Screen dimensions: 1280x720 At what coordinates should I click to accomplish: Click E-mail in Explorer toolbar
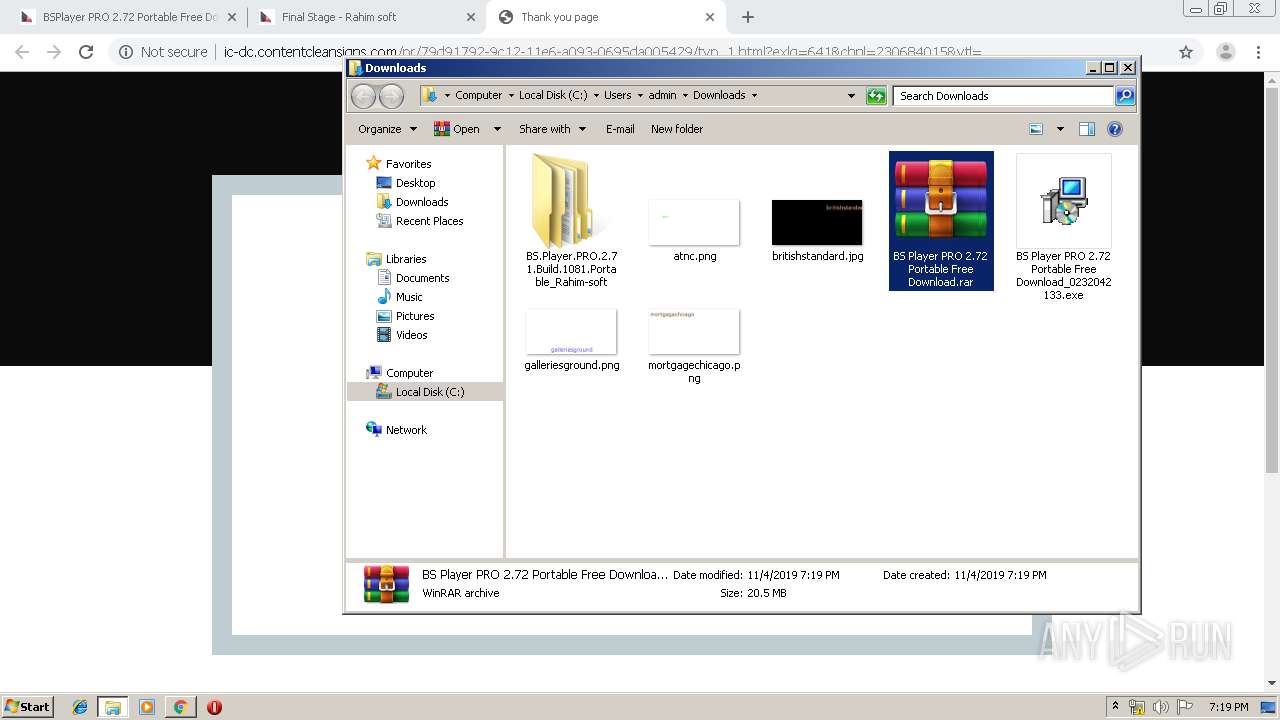(x=620, y=129)
